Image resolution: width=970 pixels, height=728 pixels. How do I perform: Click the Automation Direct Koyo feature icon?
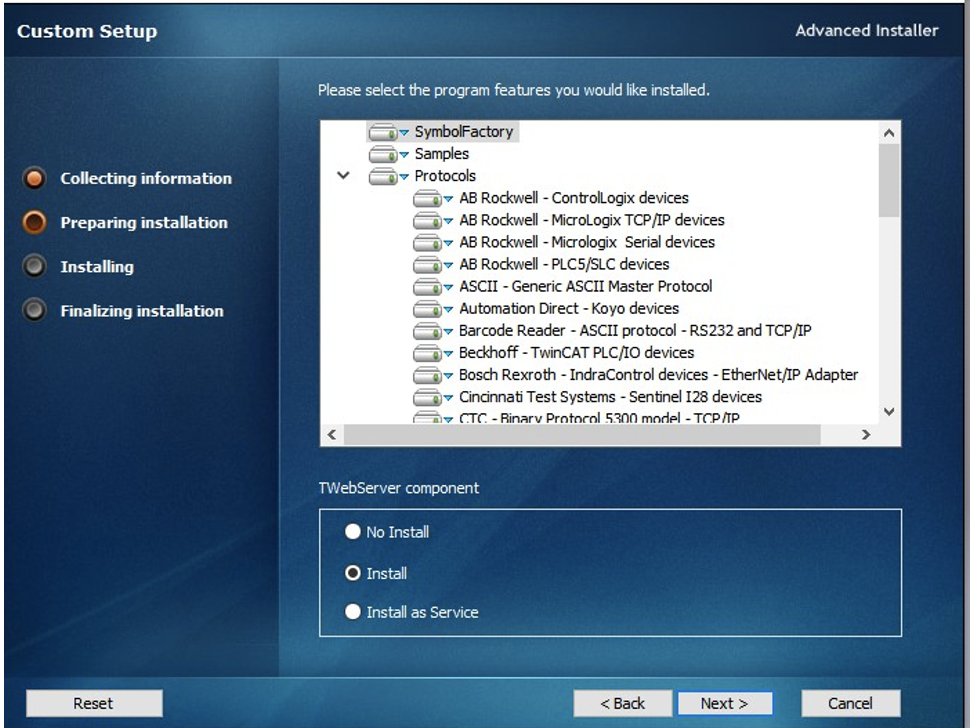(428, 308)
